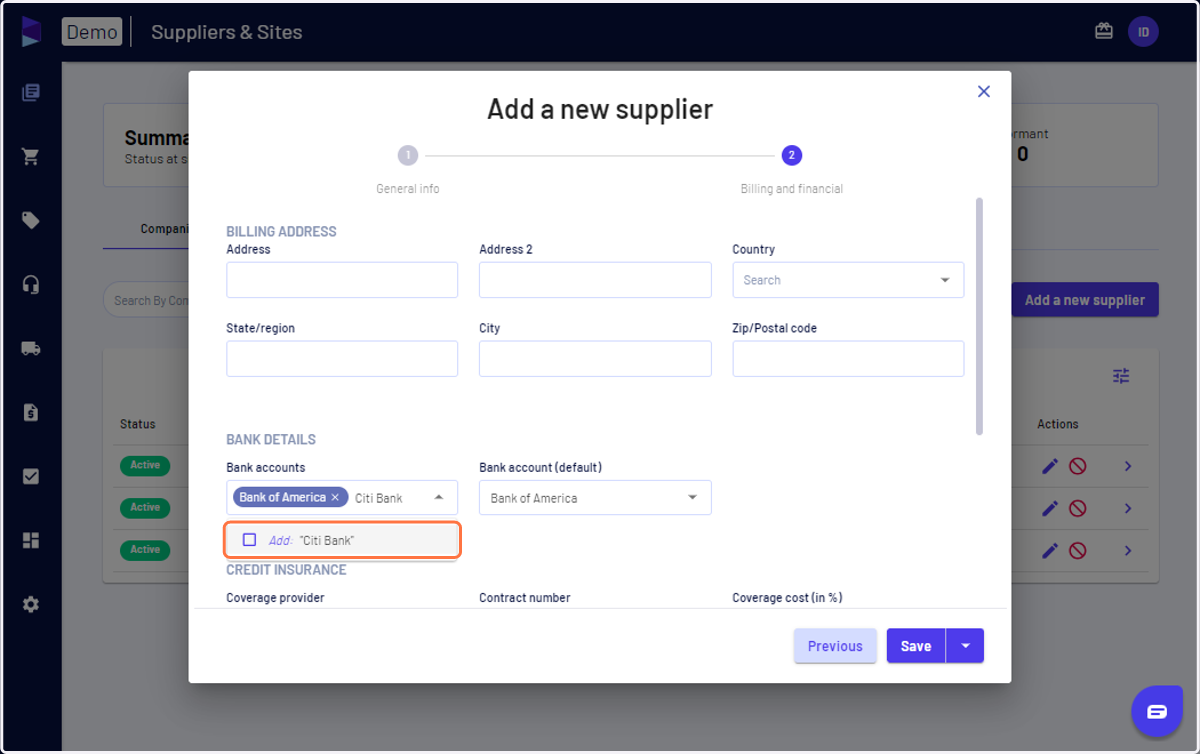Click the Address 2 input field

(595, 280)
